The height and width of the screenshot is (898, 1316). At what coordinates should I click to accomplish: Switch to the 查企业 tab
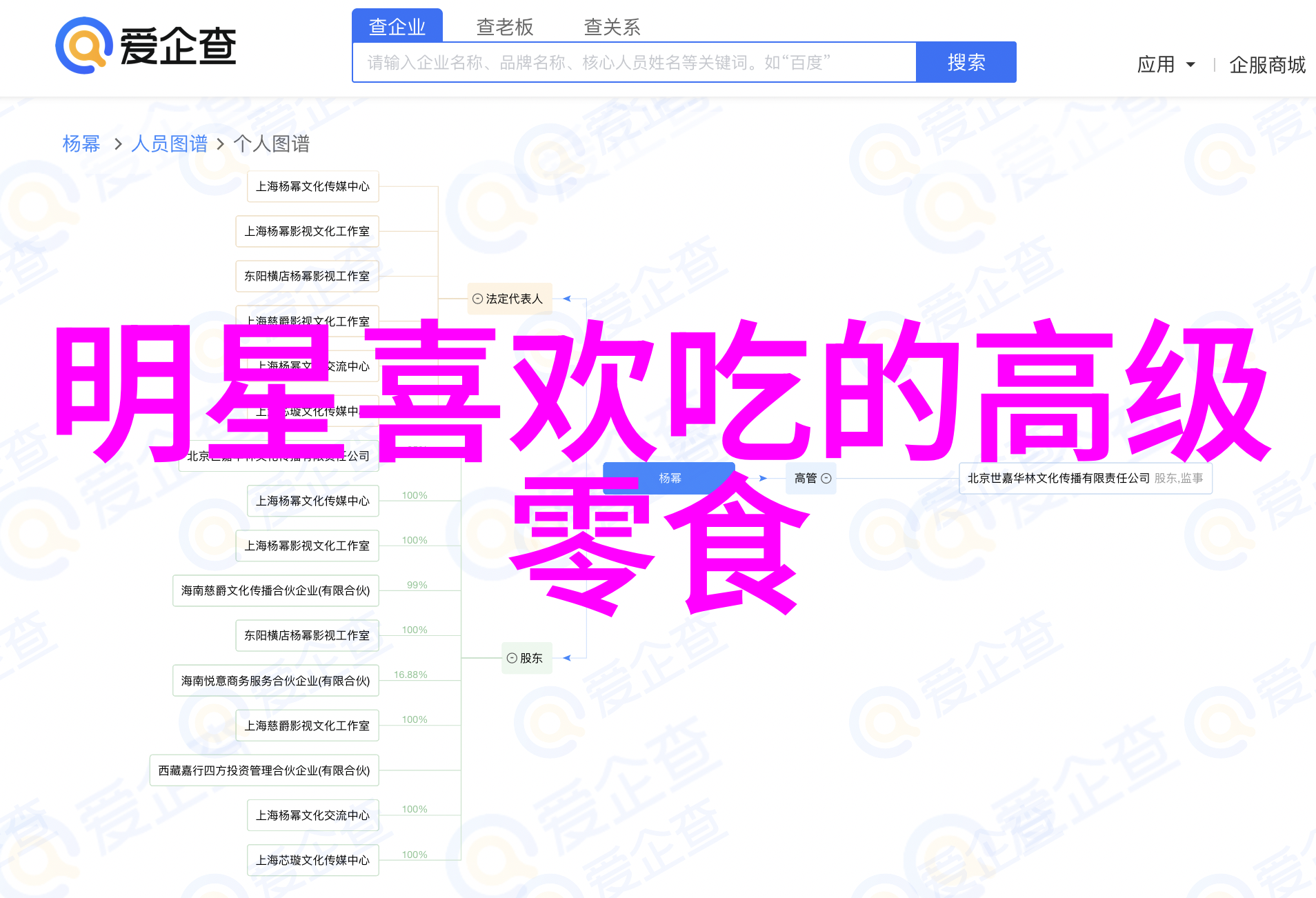coord(397,26)
